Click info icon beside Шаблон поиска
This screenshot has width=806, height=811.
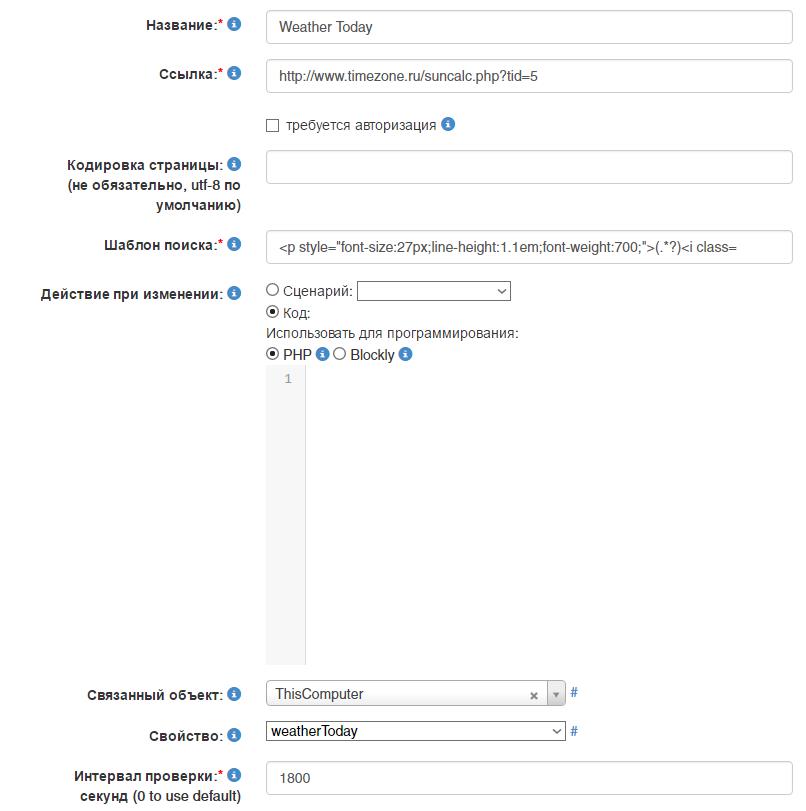point(234,243)
